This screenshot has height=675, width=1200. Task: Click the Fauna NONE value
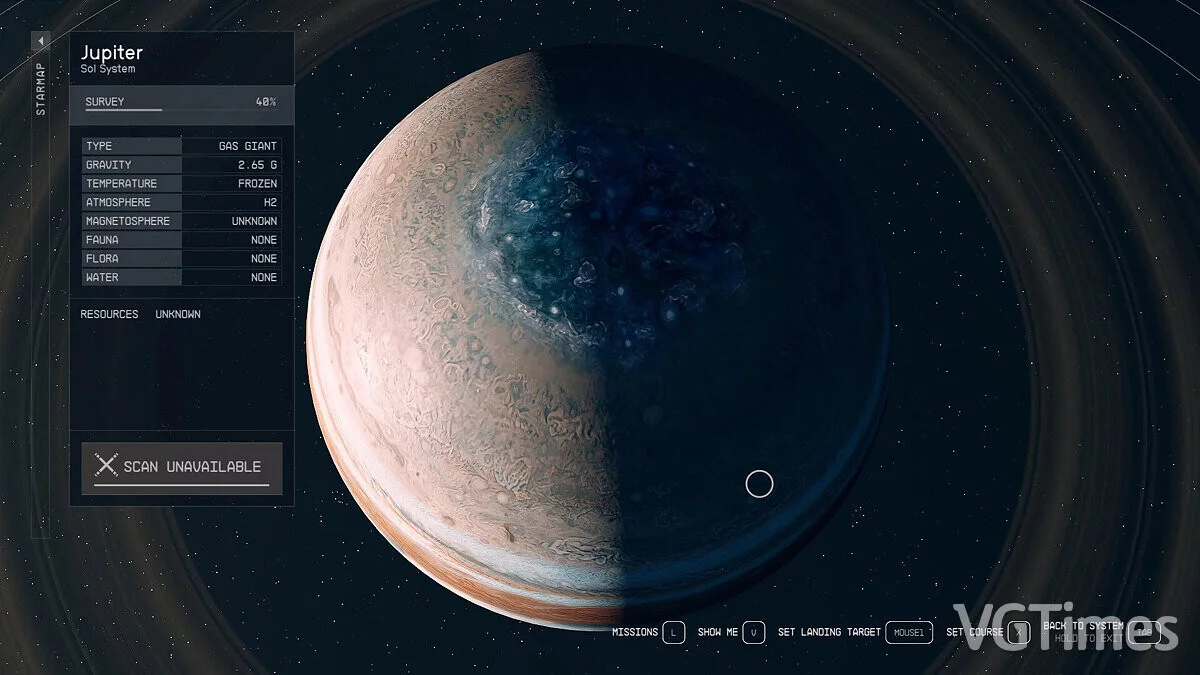[264, 240]
